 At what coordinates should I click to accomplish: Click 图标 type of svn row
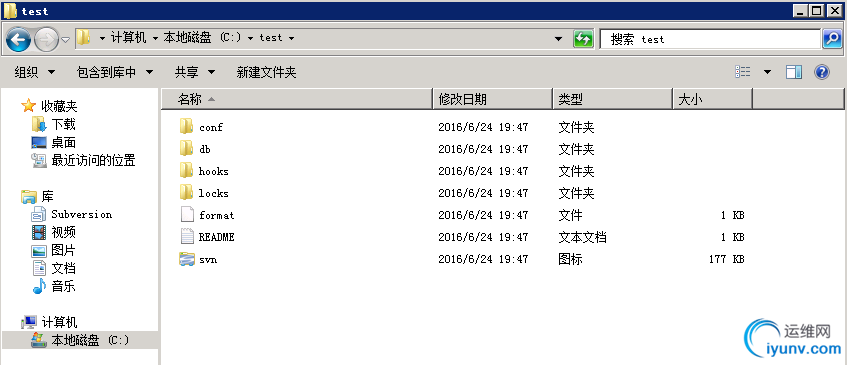click(570, 259)
